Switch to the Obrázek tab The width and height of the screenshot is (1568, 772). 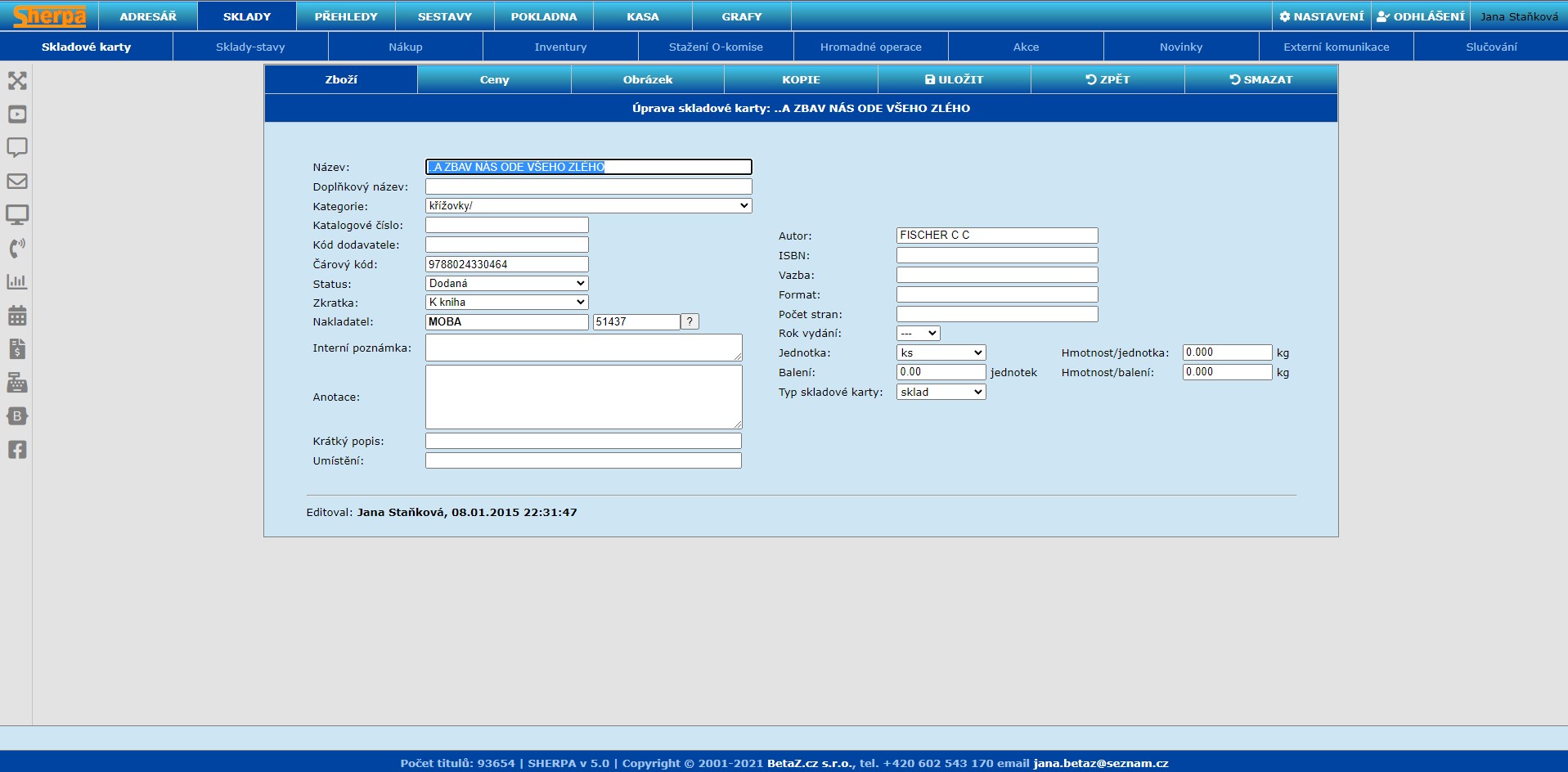click(648, 79)
